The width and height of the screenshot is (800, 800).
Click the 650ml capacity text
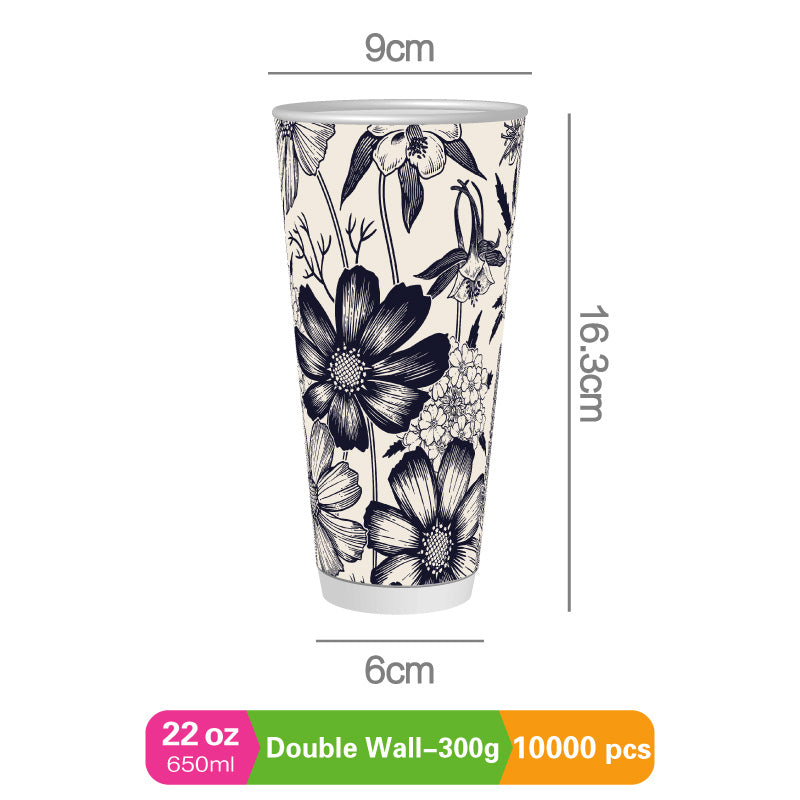click(201, 765)
